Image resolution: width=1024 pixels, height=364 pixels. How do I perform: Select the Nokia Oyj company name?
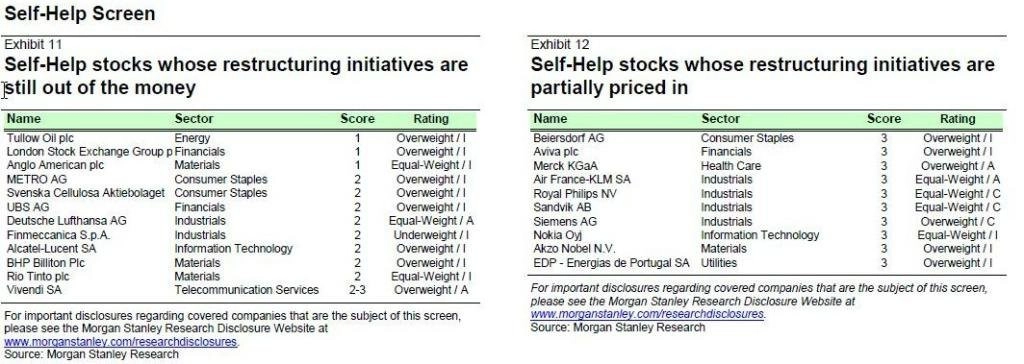(557, 235)
